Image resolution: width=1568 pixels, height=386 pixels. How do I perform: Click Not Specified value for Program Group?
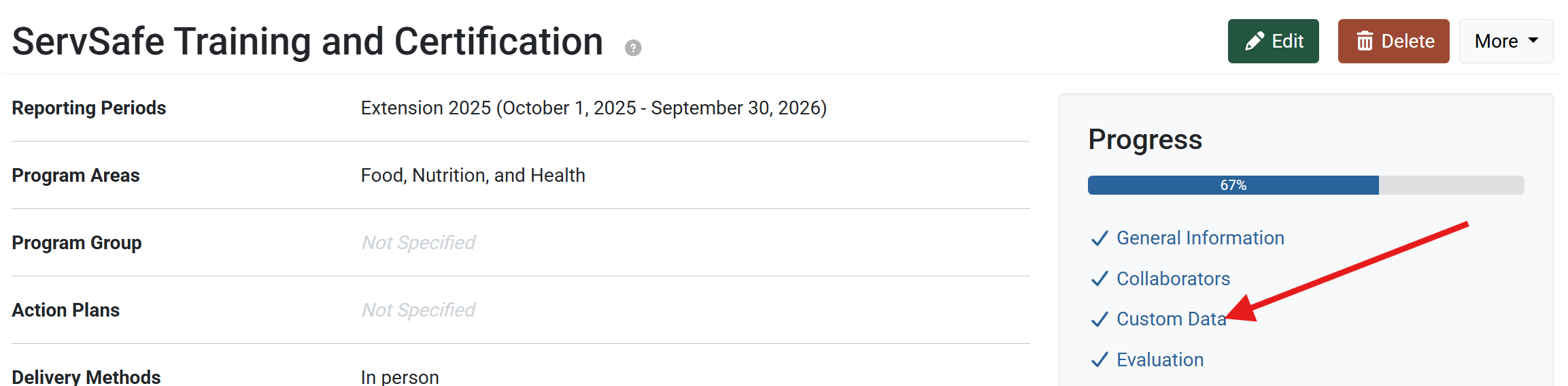pyautogui.click(x=418, y=243)
